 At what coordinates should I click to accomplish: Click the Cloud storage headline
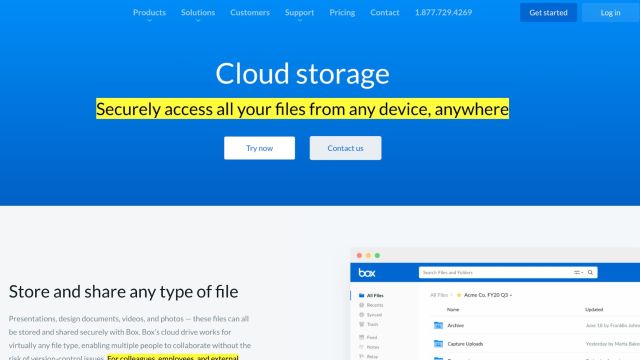click(x=302, y=74)
